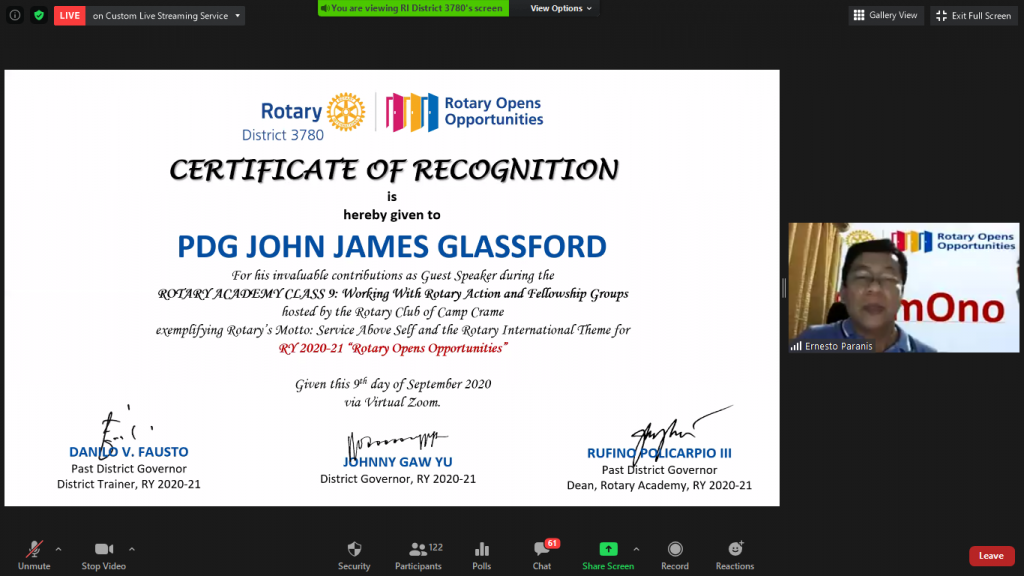Switch to Gallery View
Screen dimensions: 1024x576
(x=886, y=15)
